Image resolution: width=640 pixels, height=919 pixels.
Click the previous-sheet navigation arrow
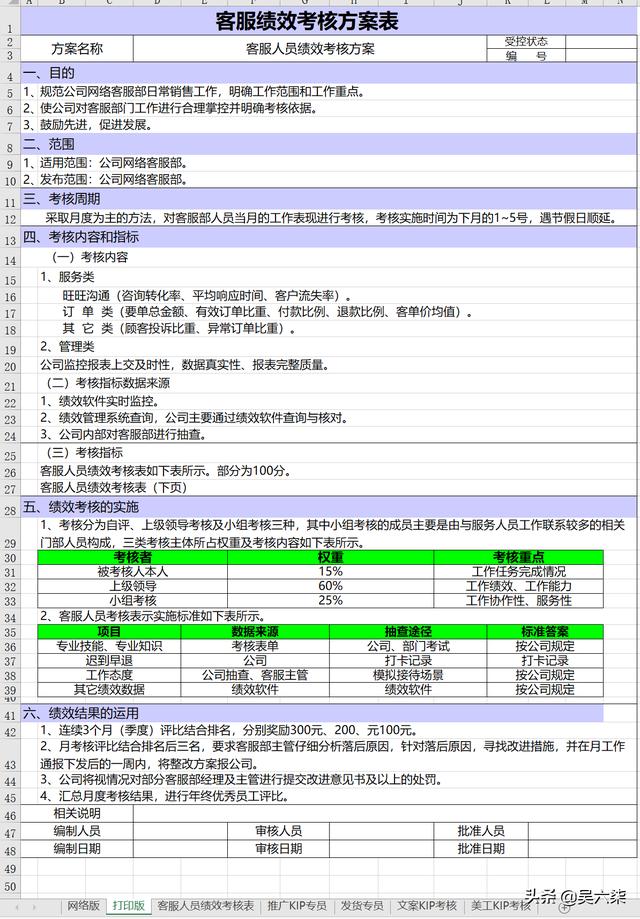pyautogui.click(x=17, y=906)
